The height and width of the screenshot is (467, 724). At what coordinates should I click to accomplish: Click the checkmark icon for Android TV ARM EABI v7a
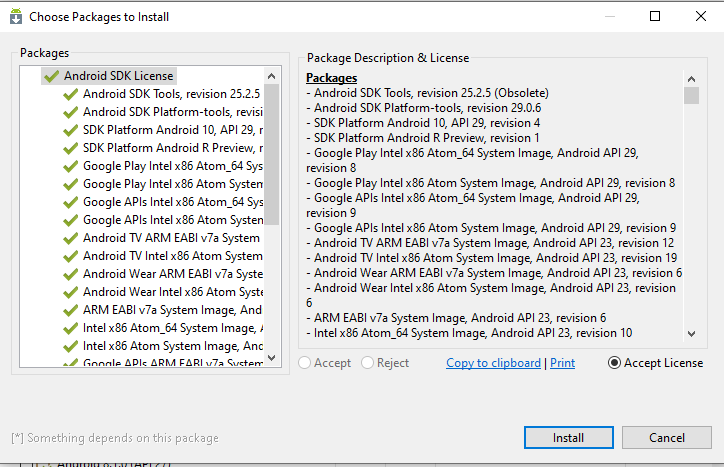tap(70, 238)
